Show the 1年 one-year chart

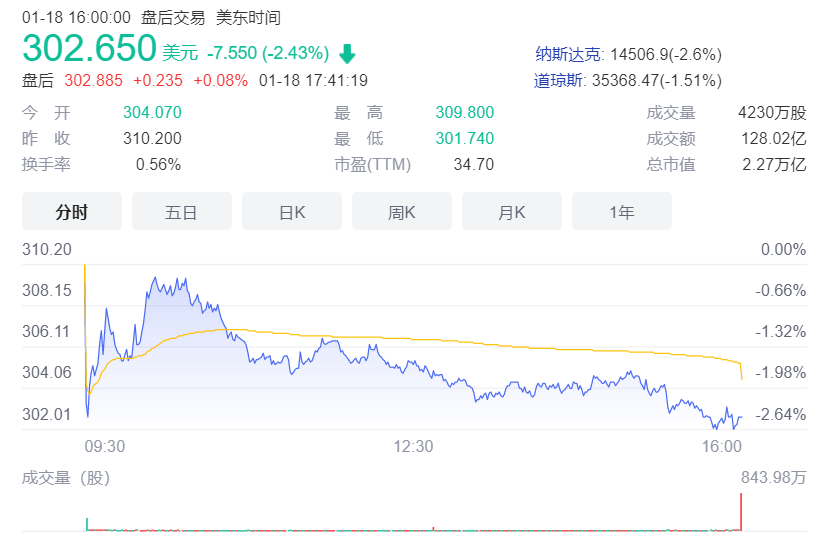click(621, 212)
